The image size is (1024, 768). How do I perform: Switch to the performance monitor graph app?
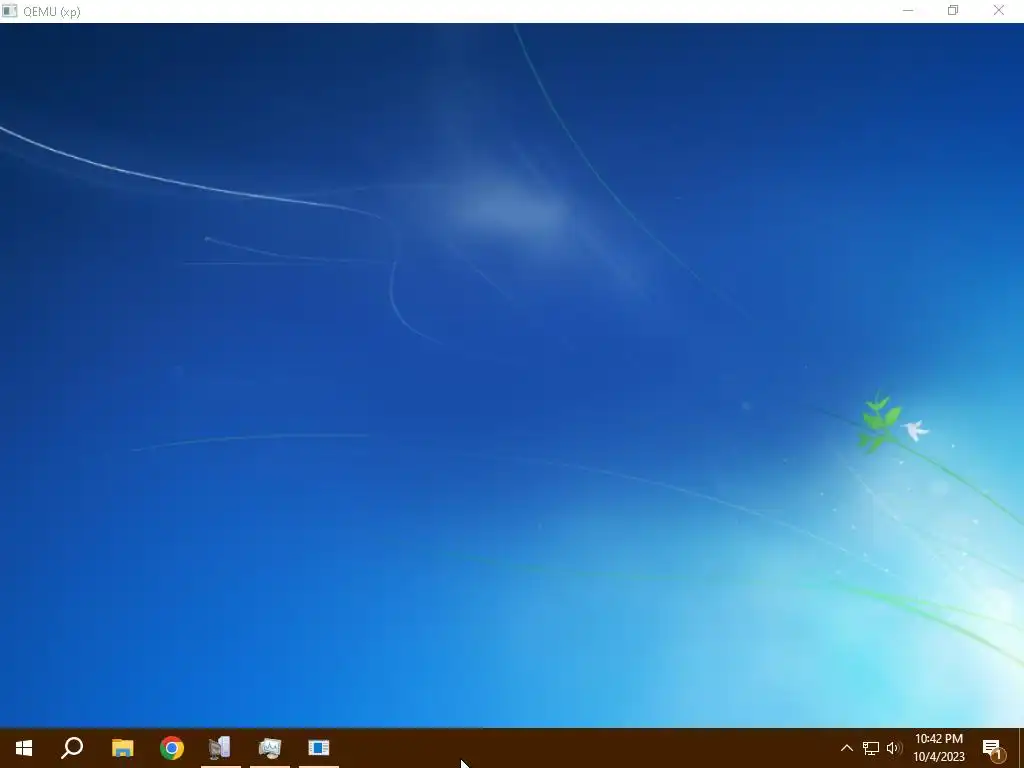click(270, 748)
